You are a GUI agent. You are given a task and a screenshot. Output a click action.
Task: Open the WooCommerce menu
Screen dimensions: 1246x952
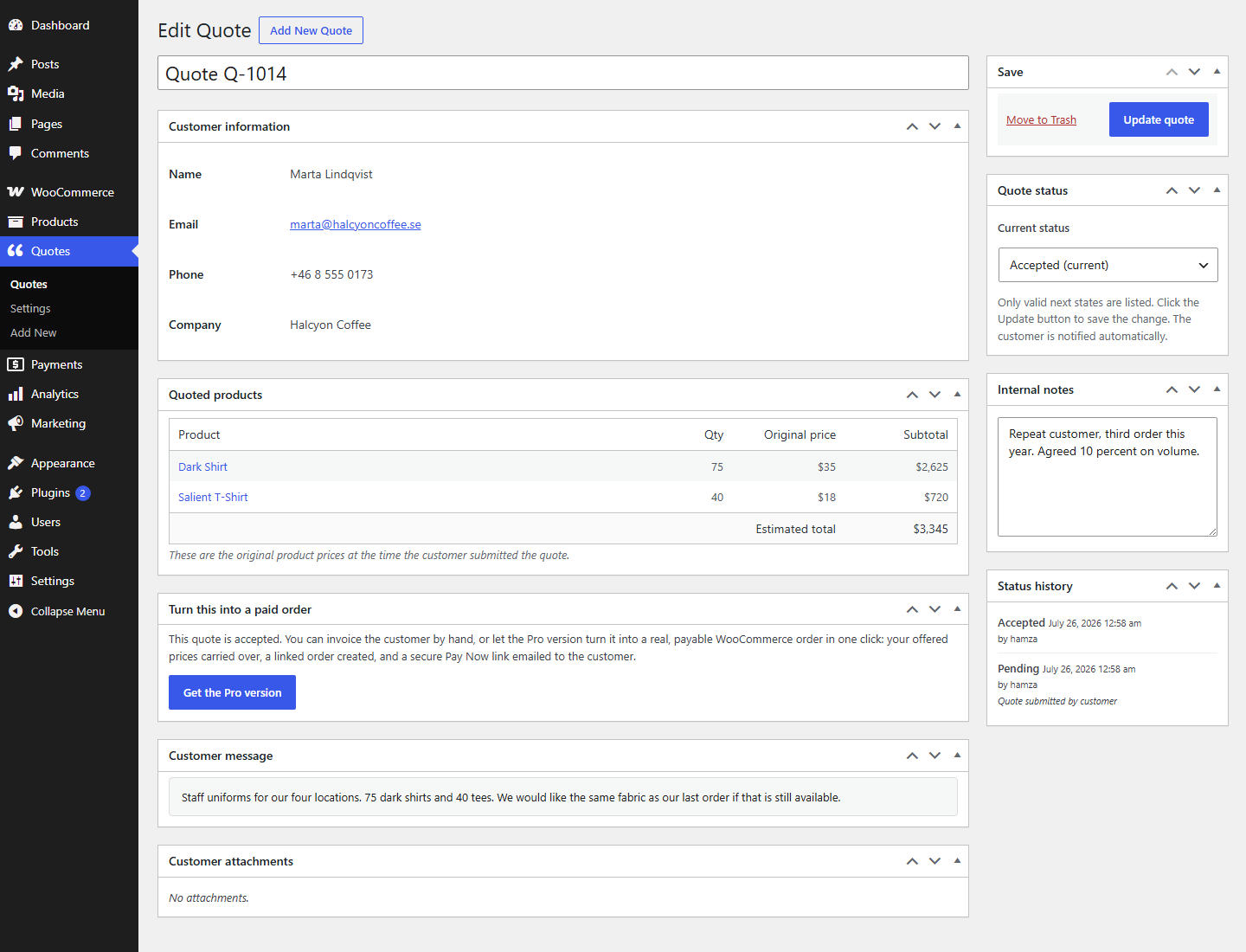69,192
